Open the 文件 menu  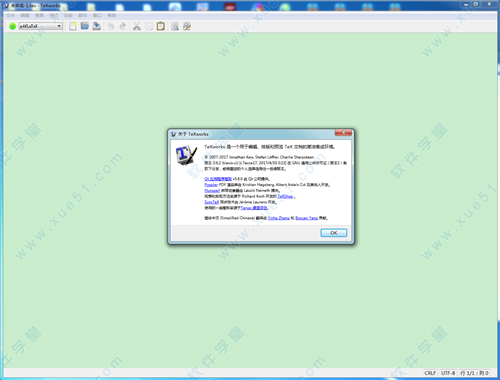pos(10,15)
